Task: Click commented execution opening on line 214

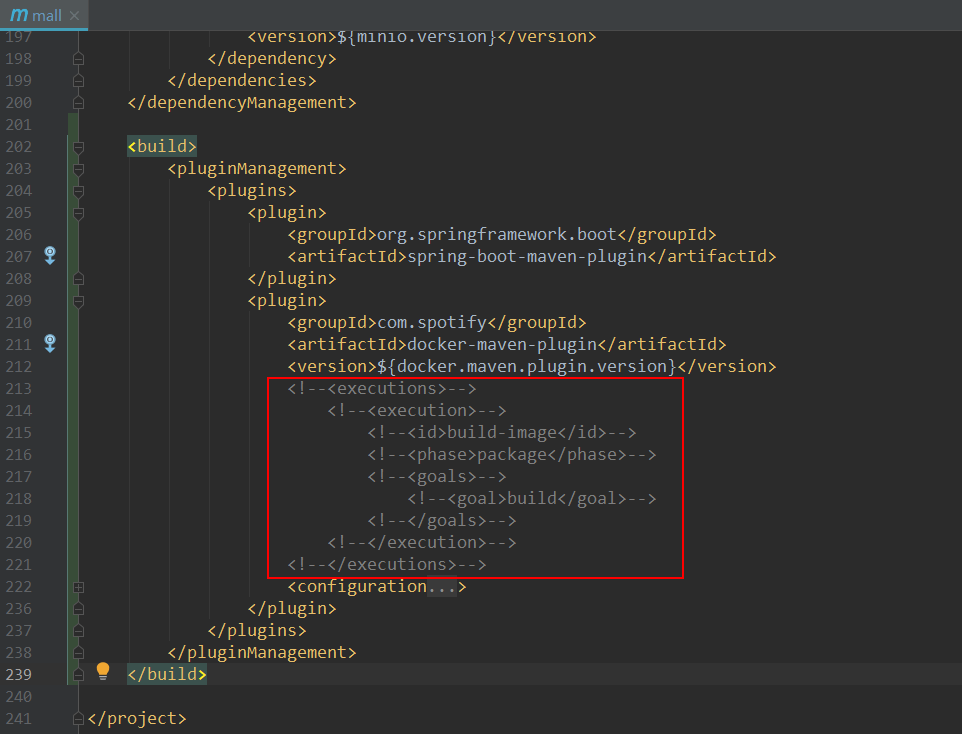Action: (x=417, y=411)
